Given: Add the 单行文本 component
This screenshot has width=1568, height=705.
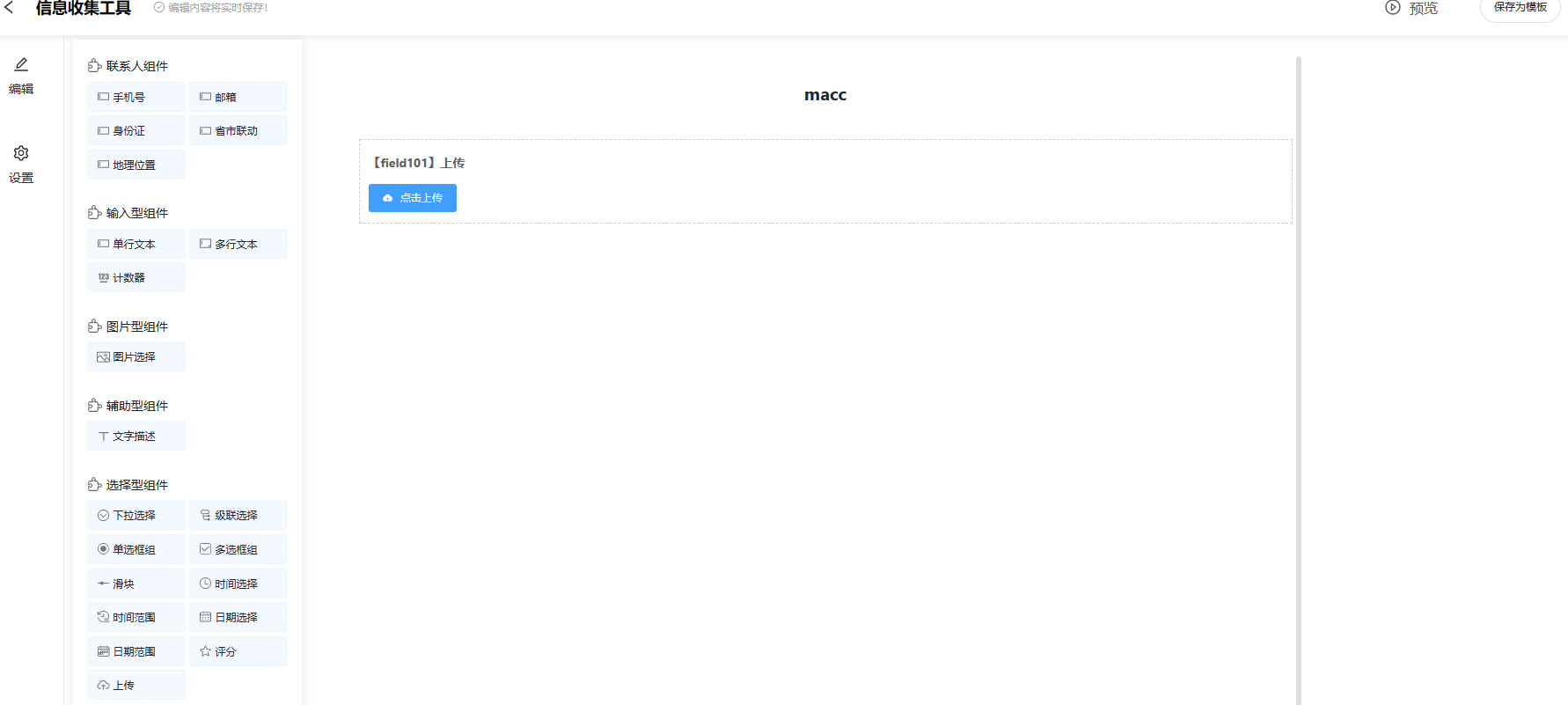Looking at the screenshot, I should [x=136, y=244].
